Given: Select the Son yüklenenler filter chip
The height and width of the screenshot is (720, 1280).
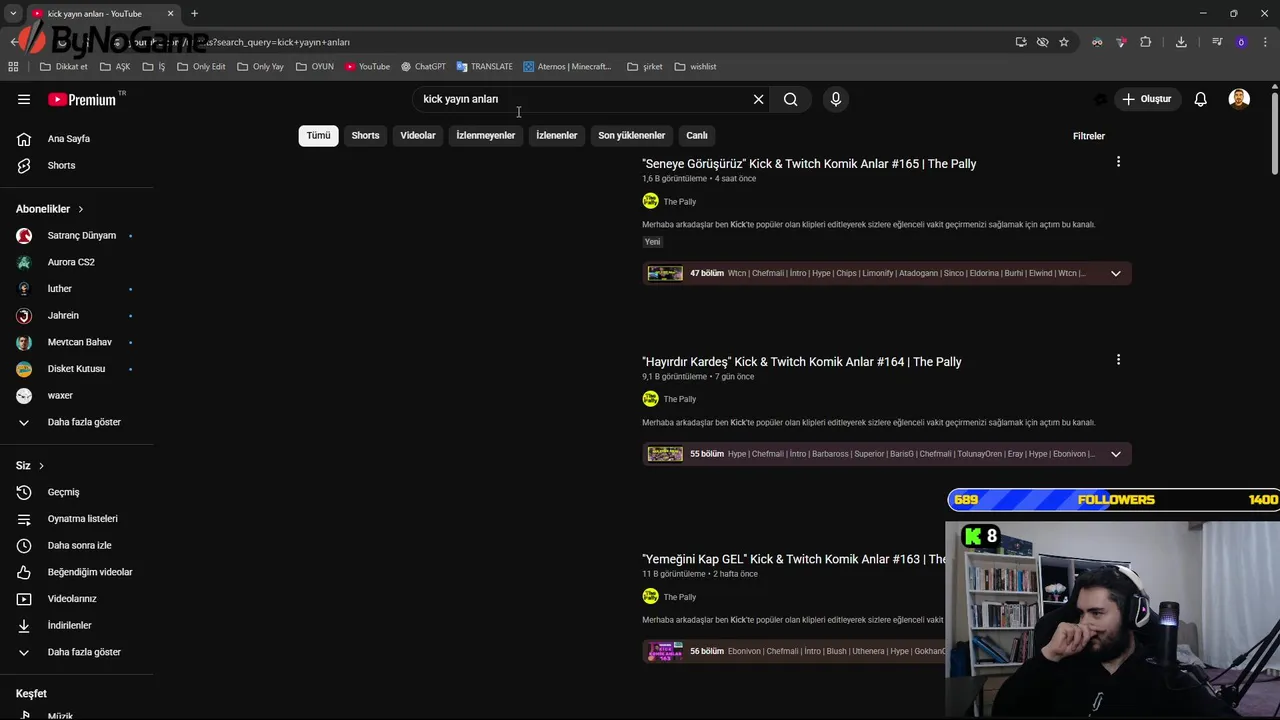Looking at the screenshot, I should click(x=631, y=135).
